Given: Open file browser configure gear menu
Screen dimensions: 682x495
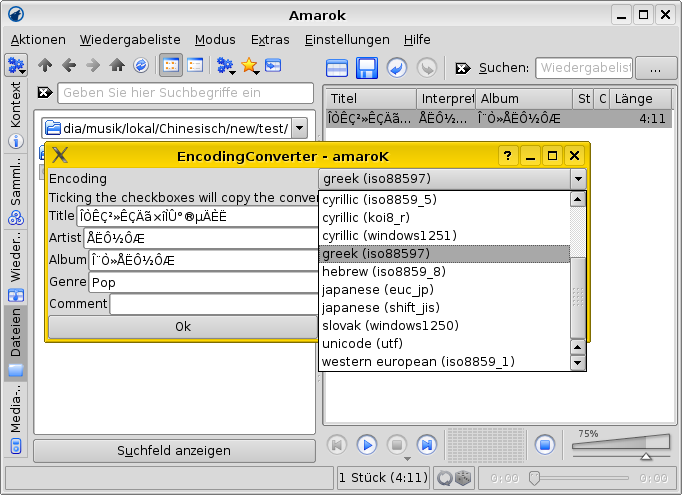Looking at the screenshot, I should click(226, 66).
